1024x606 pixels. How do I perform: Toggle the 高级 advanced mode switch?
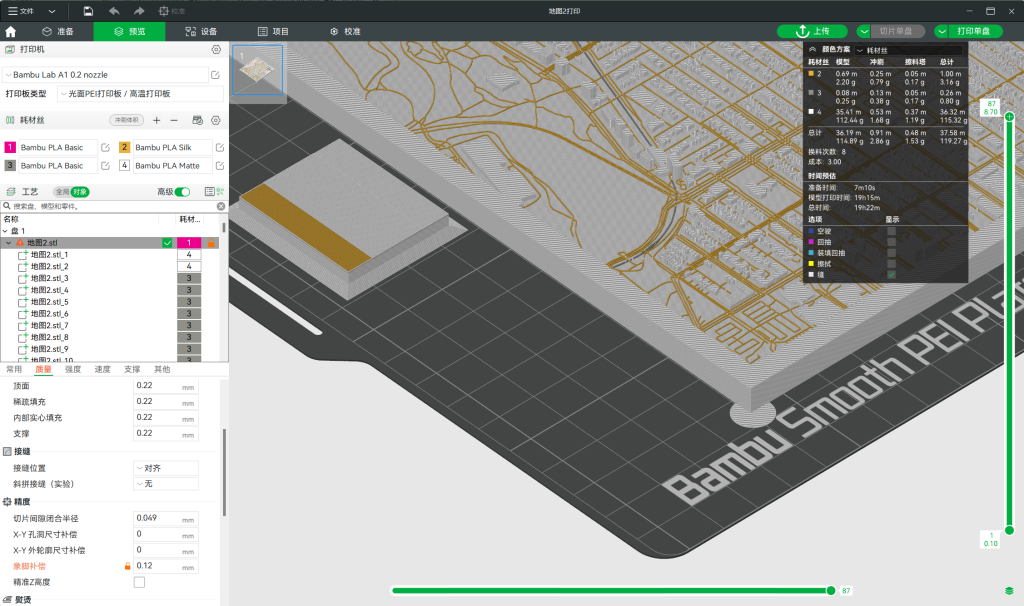pyautogui.click(x=182, y=191)
